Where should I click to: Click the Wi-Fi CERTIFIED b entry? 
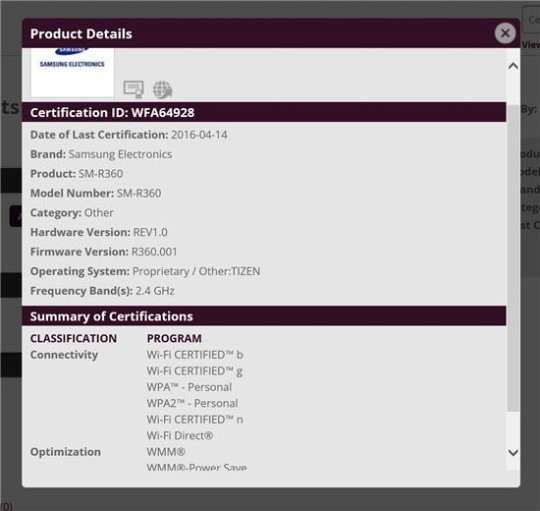[195, 355]
